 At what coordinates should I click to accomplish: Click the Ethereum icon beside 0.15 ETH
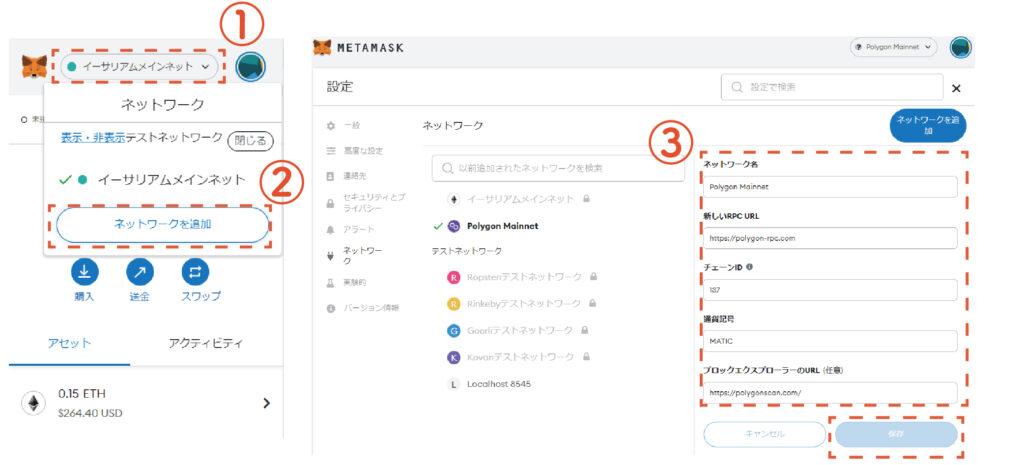tap(33, 404)
